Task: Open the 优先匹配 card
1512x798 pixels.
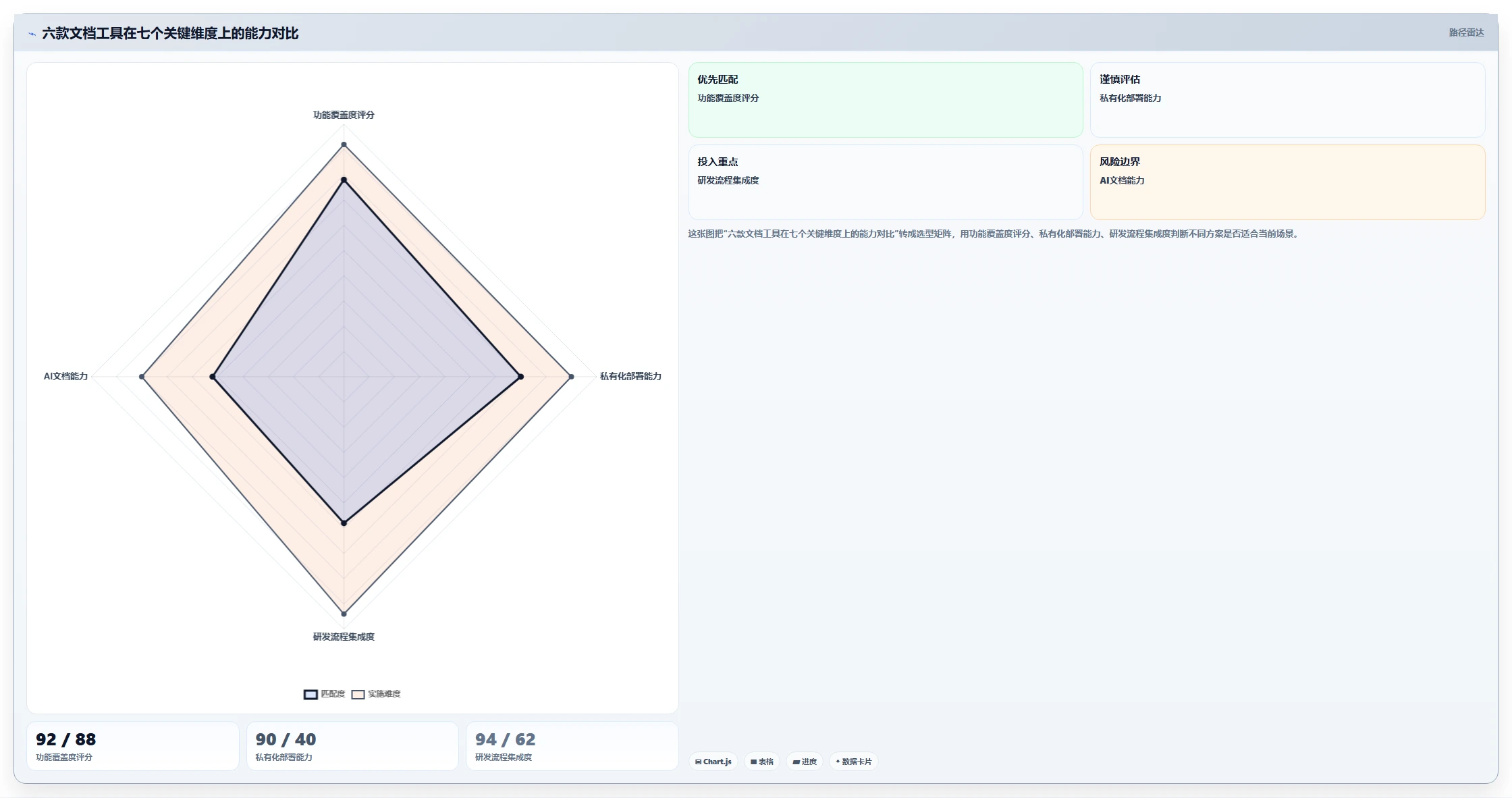Action: coord(886,100)
